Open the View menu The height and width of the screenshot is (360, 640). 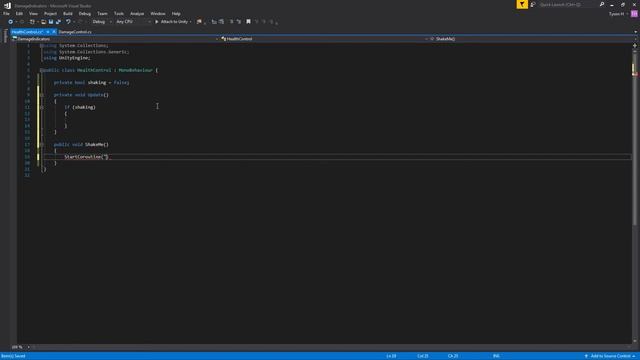[33, 14]
